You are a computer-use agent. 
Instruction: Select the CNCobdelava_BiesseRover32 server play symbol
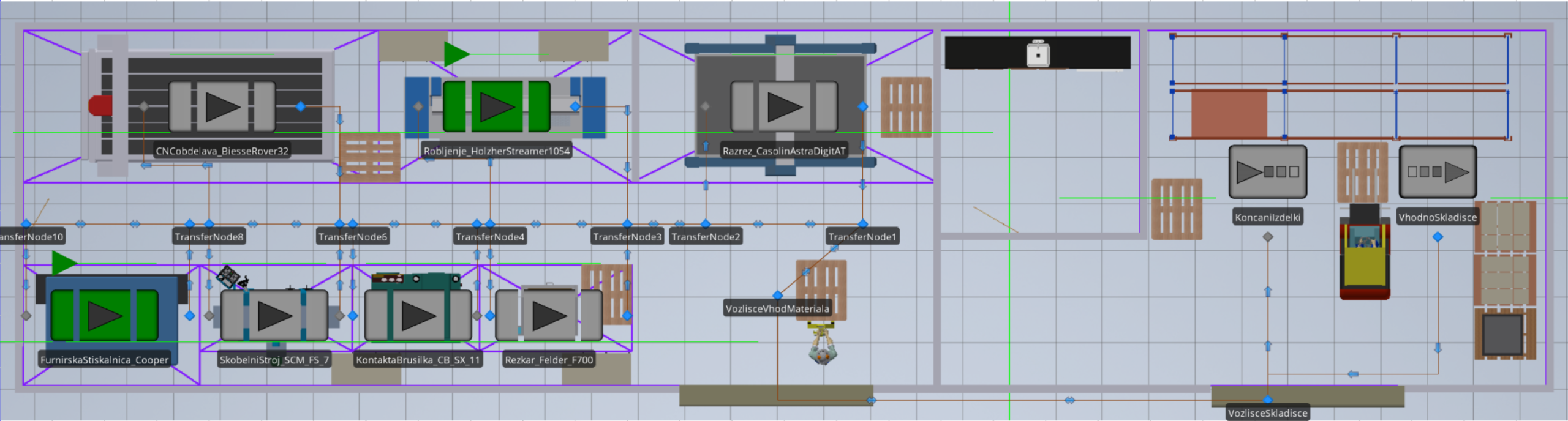[x=222, y=106]
